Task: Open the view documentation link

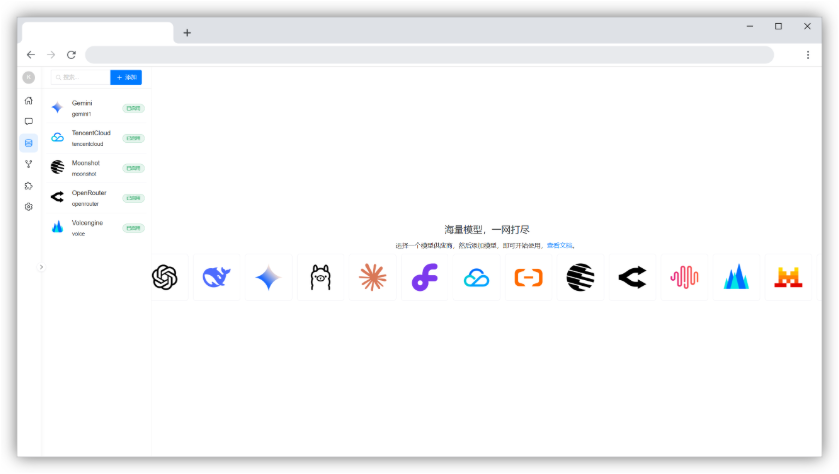Action: click(560, 245)
